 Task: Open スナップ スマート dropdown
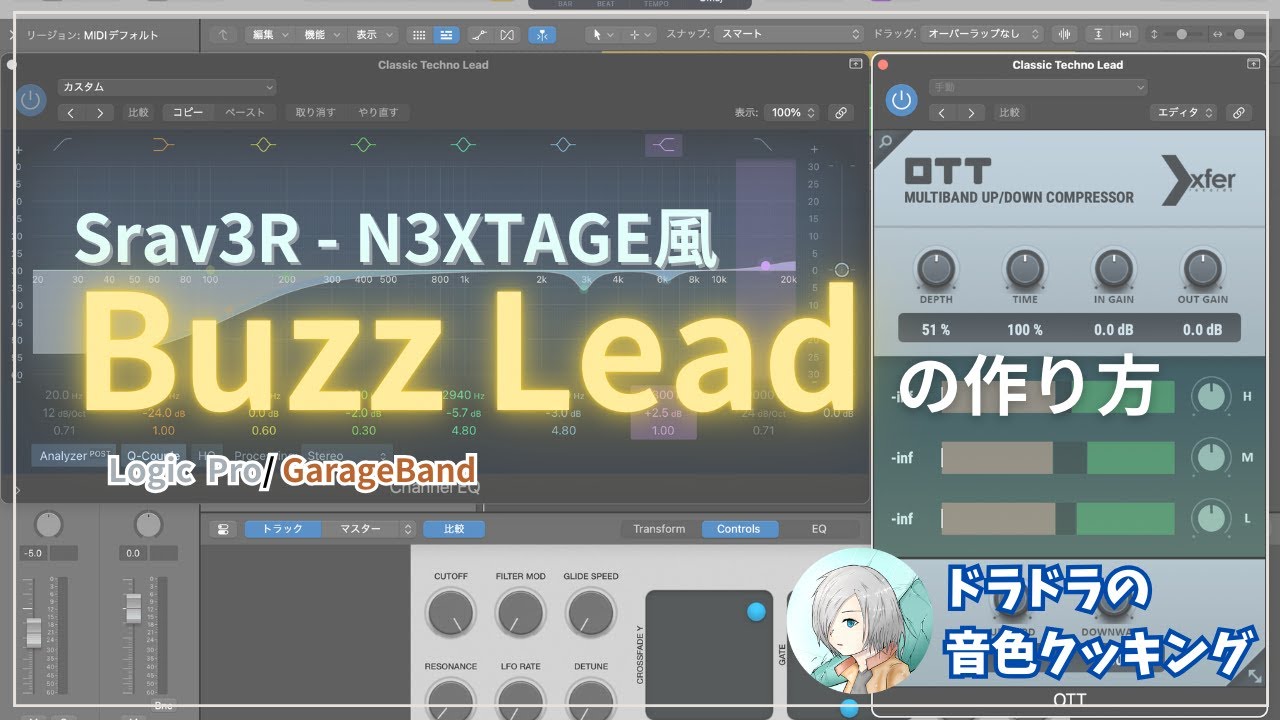[x=790, y=34]
